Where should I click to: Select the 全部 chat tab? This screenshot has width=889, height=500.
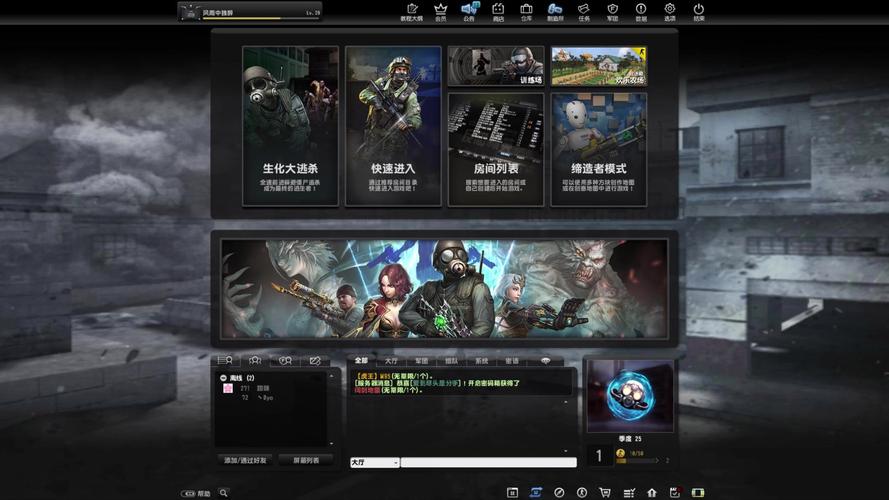click(362, 361)
